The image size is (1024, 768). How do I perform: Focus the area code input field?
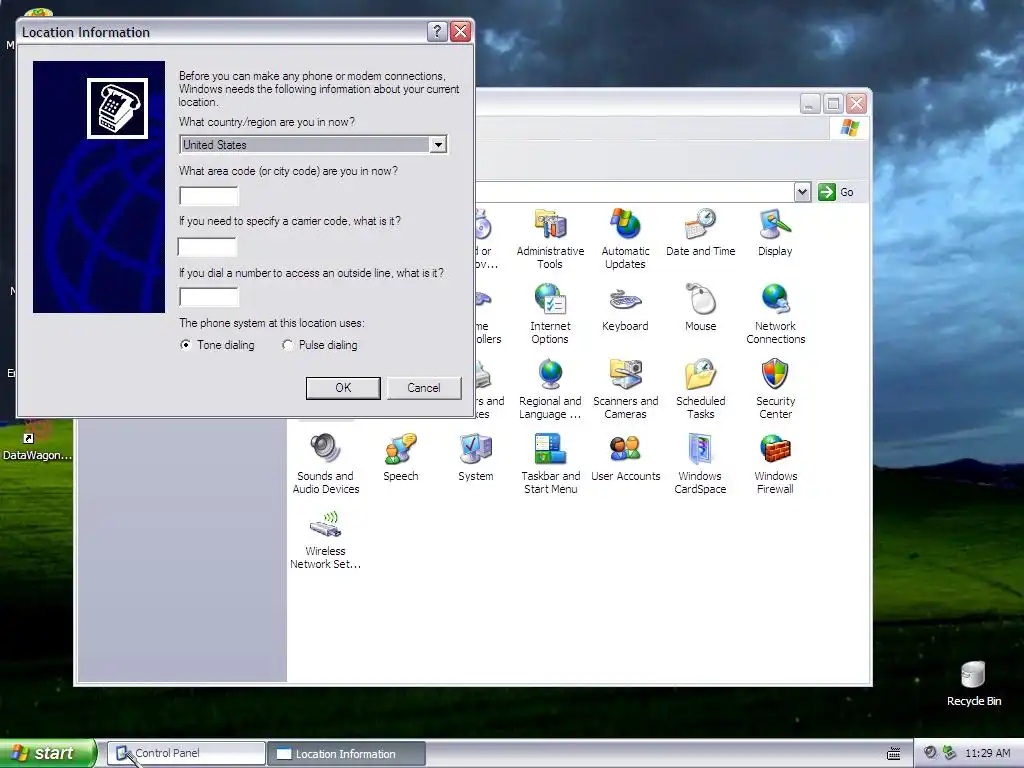[x=209, y=196]
